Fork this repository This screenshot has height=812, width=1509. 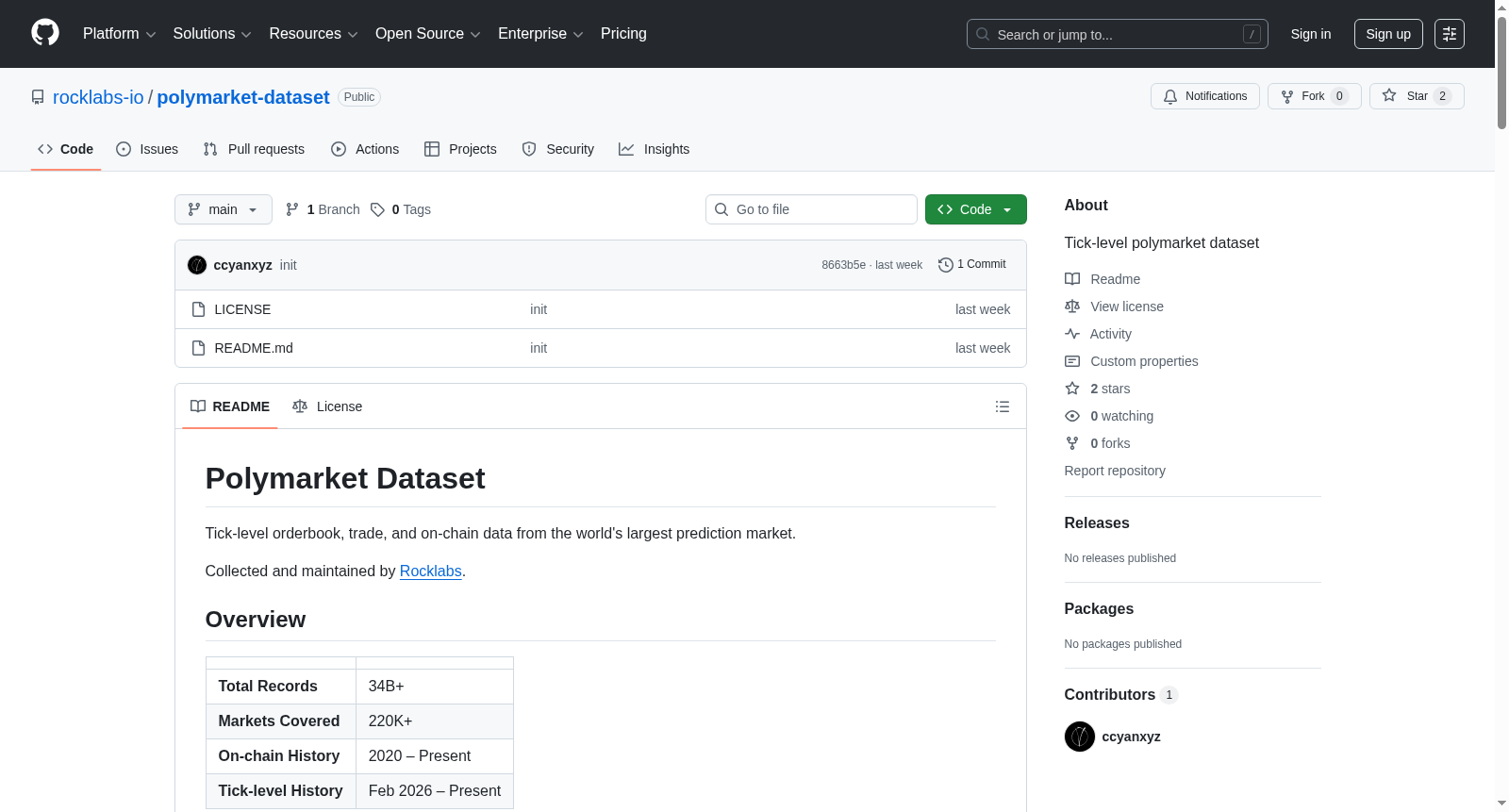tap(1314, 96)
